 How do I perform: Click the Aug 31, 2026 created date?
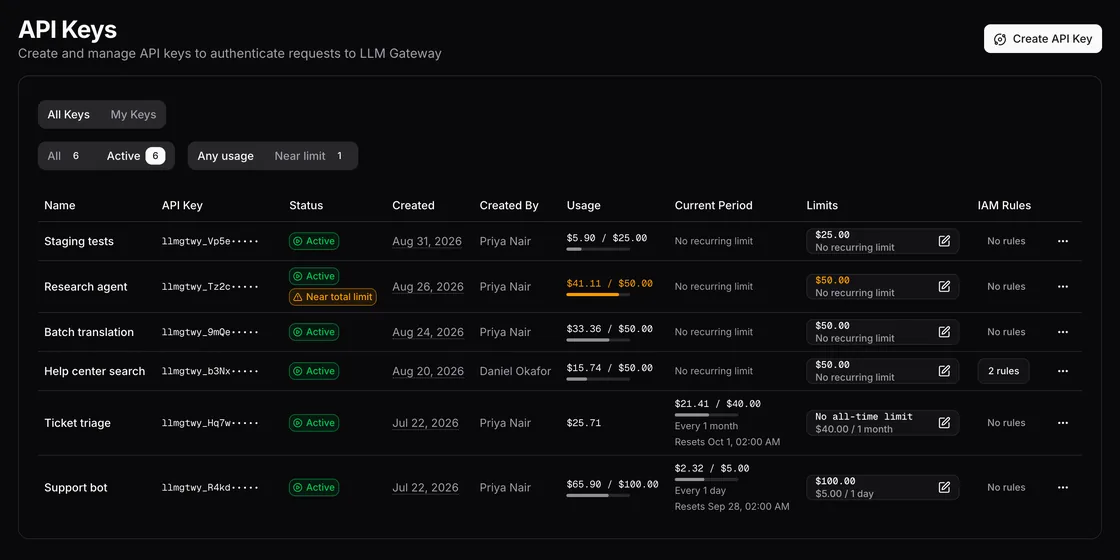click(427, 241)
